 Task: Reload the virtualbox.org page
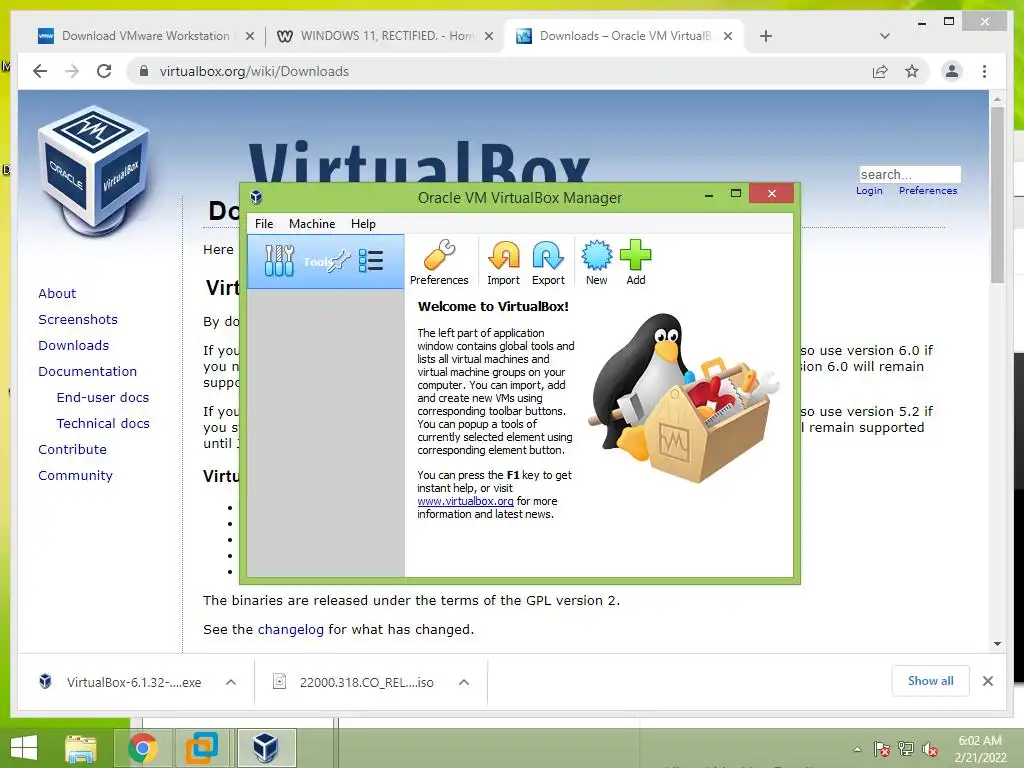click(104, 71)
